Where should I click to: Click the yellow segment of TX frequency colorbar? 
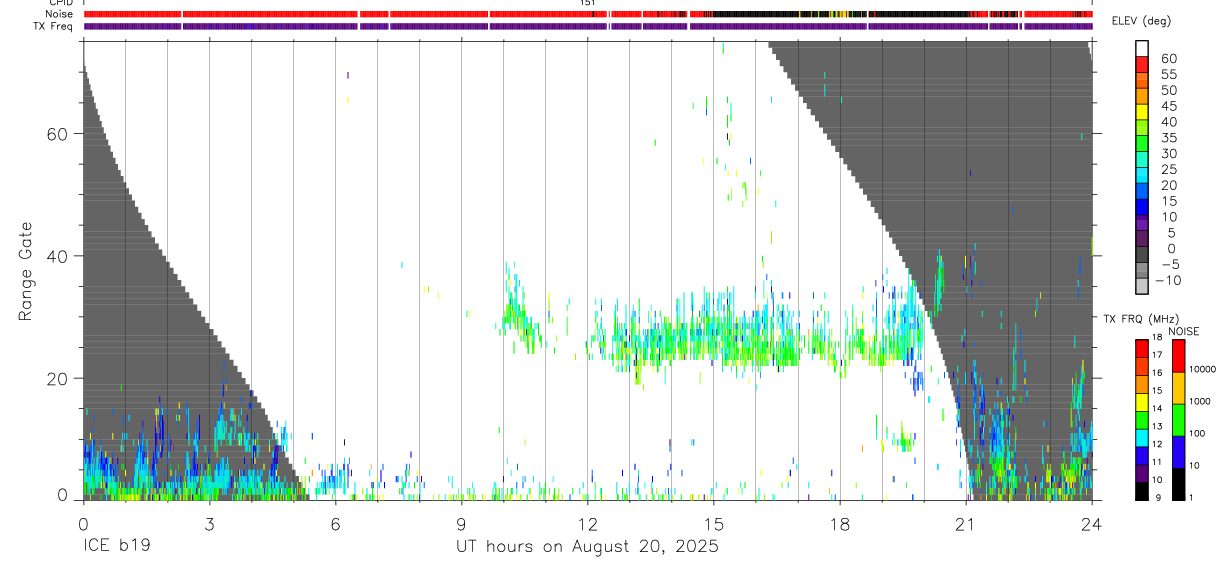pos(1142,403)
